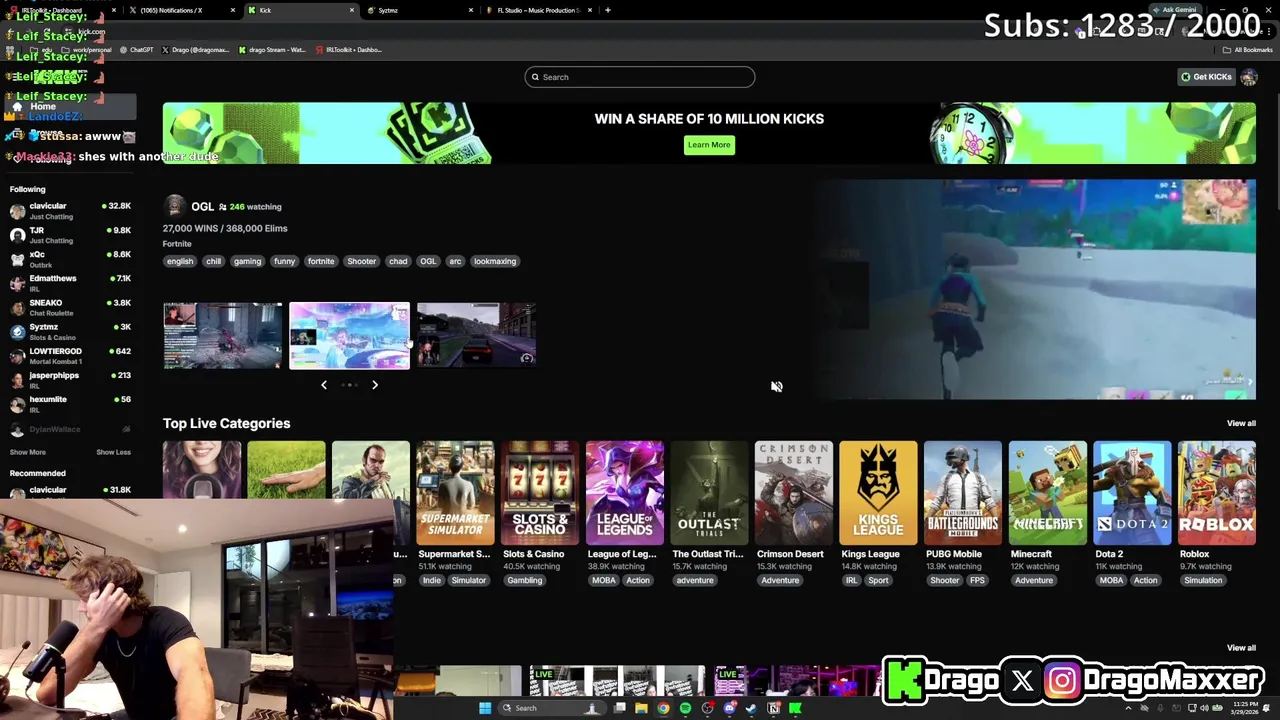Open ChatGPT bookmark

coord(136,49)
